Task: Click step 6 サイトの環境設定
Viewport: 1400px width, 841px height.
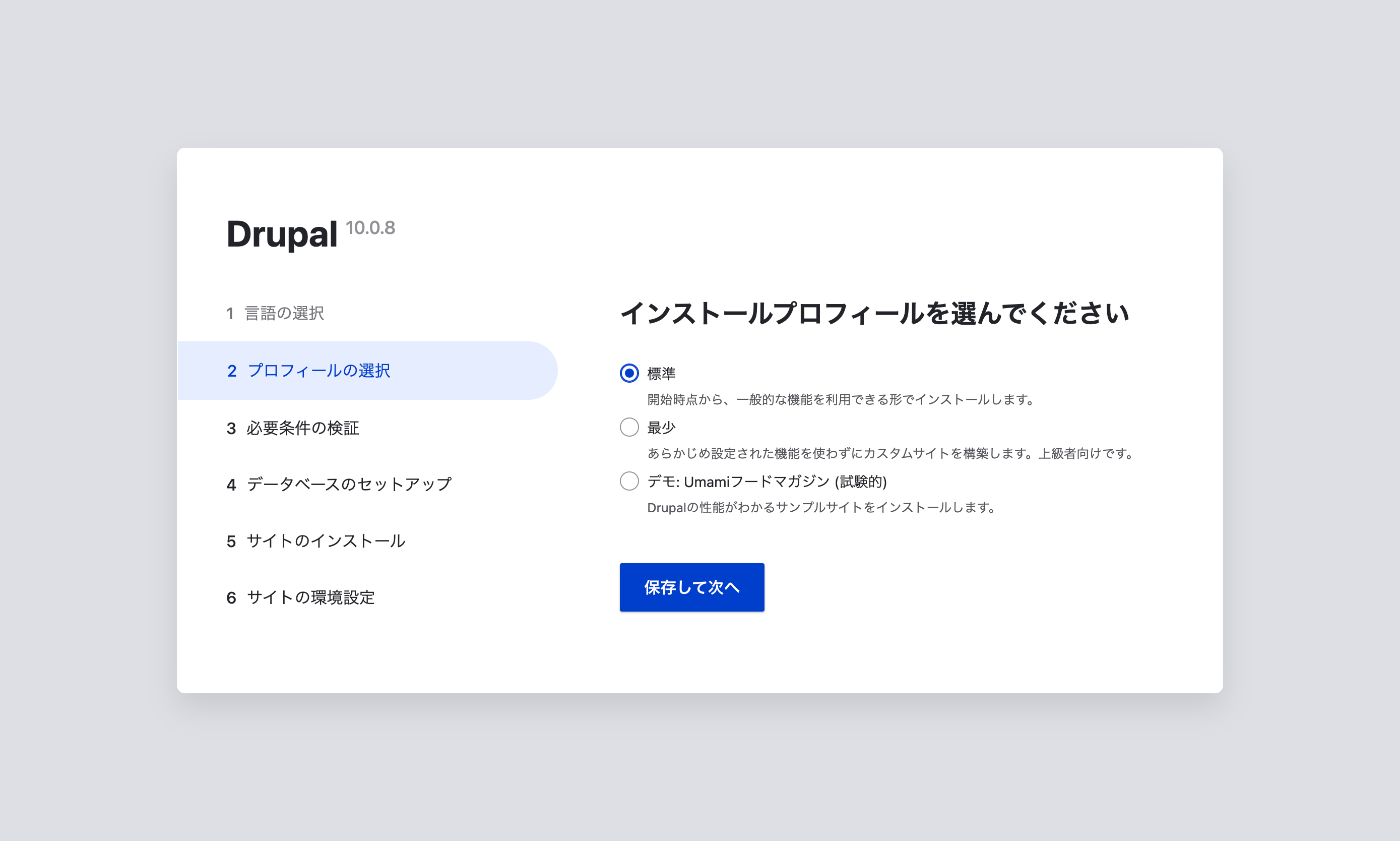Action: [301, 597]
